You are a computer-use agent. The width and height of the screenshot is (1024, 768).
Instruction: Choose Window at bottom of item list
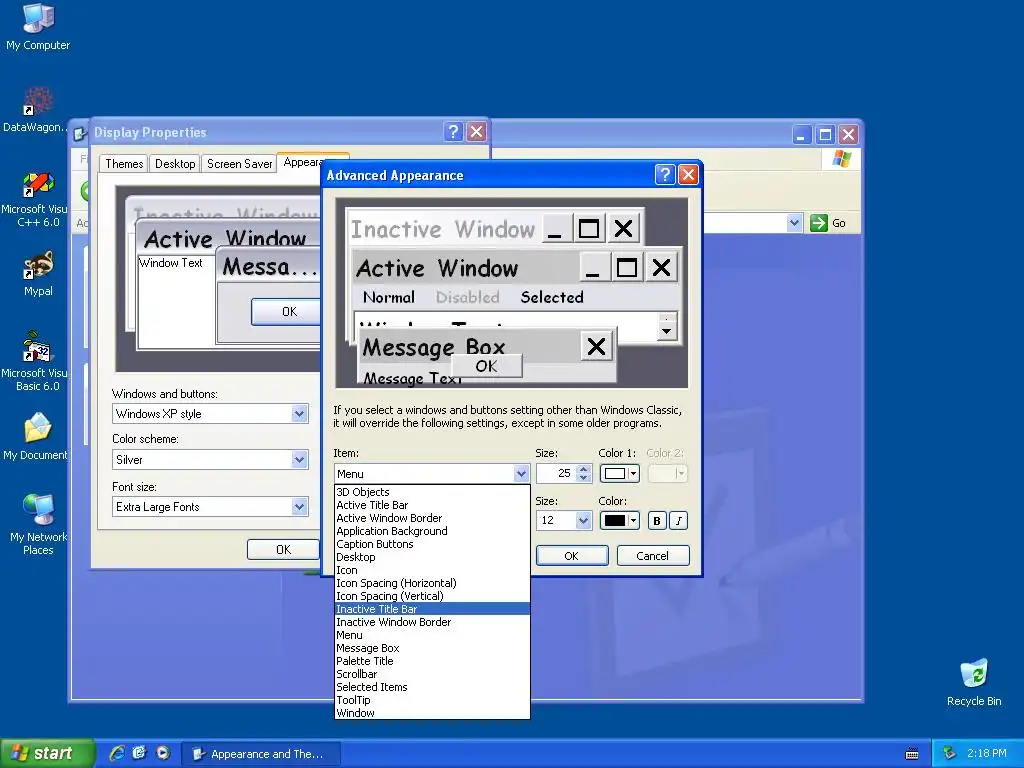tap(432, 713)
